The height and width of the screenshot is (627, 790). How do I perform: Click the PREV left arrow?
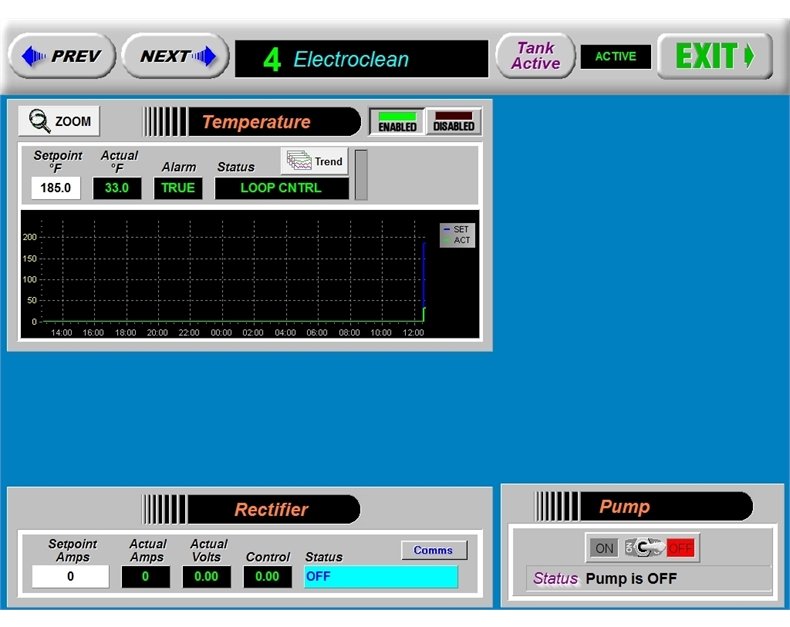click(61, 56)
